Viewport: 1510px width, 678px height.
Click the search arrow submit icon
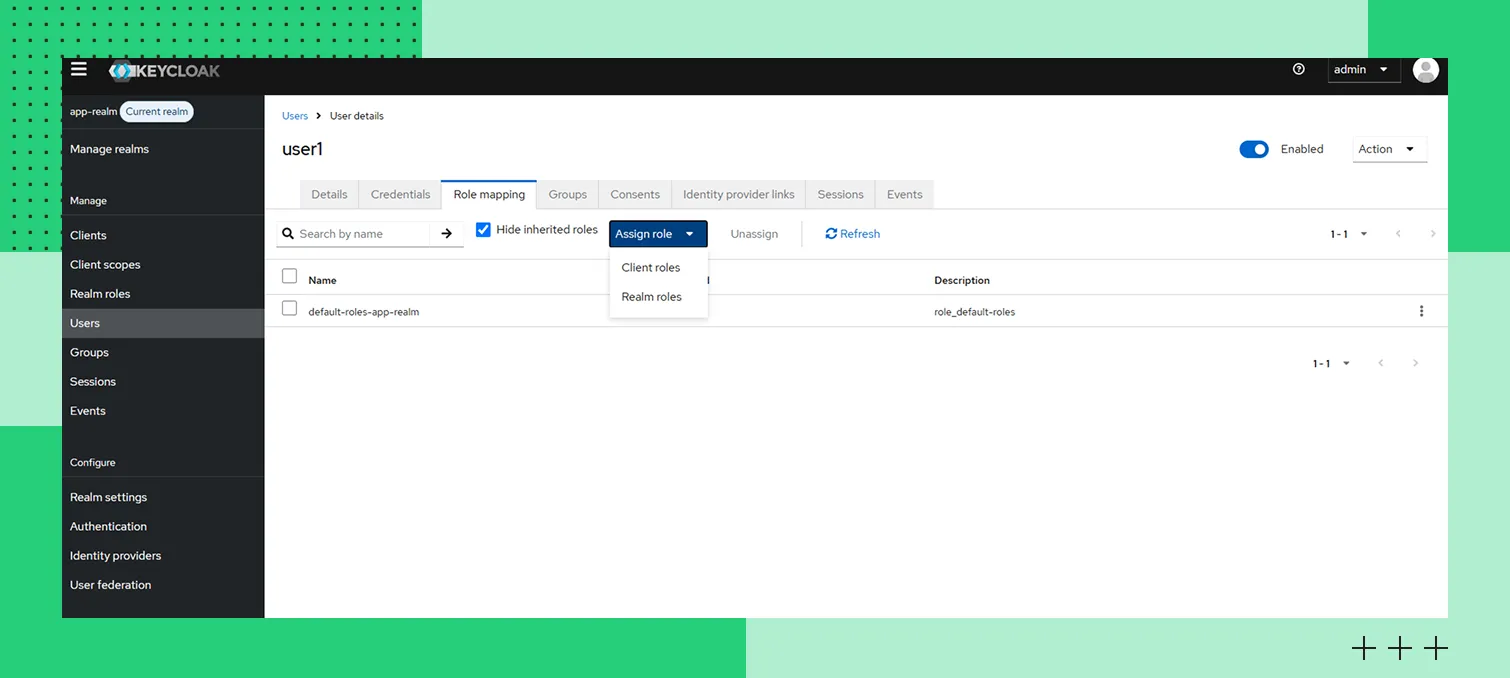(x=446, y=234)
